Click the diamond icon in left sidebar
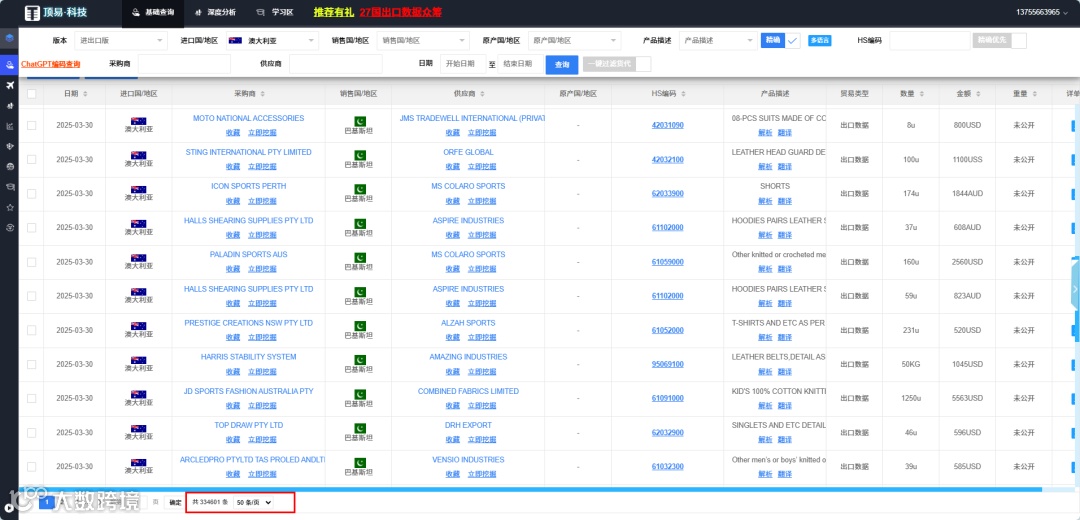 [9, 146]
